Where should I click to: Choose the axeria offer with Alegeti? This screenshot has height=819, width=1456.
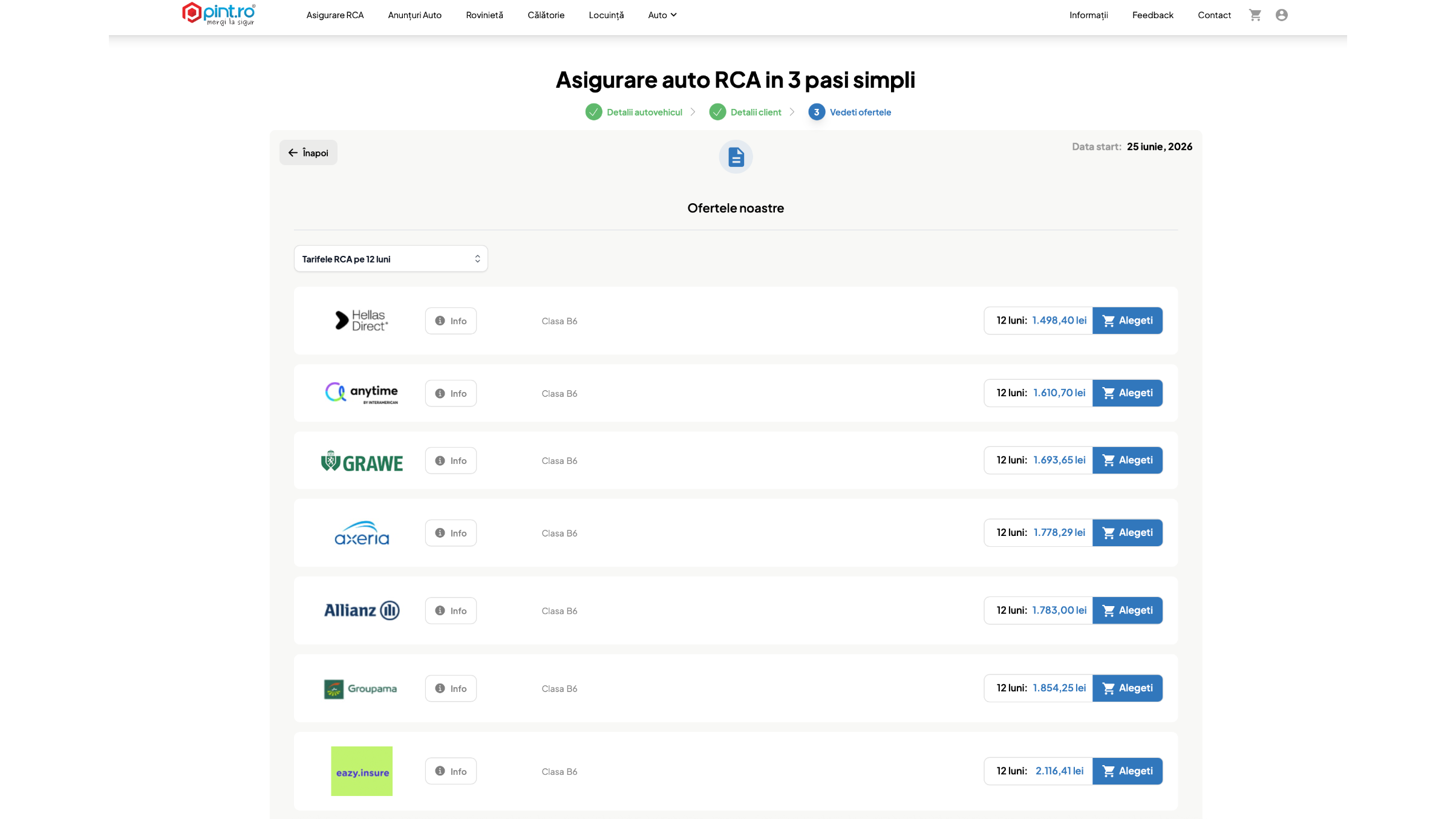(x=1128, y=533)
